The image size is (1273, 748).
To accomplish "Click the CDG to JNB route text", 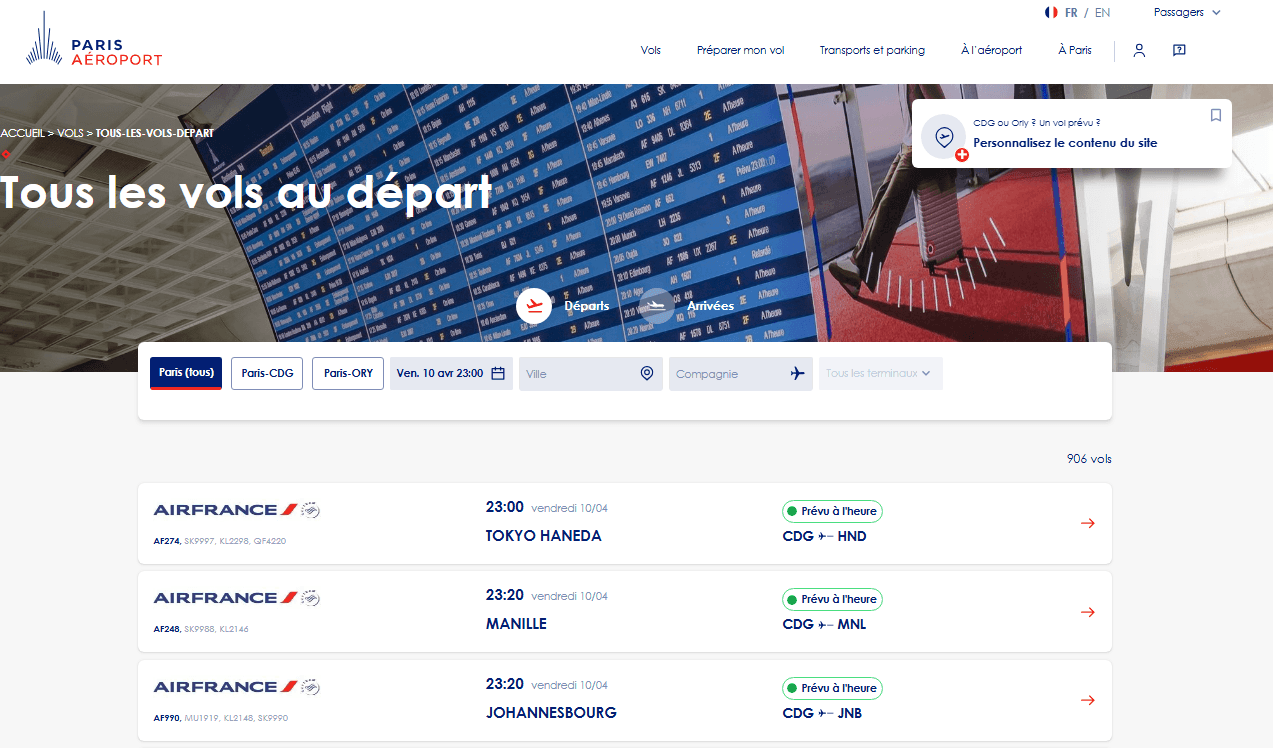I will 823,713.
